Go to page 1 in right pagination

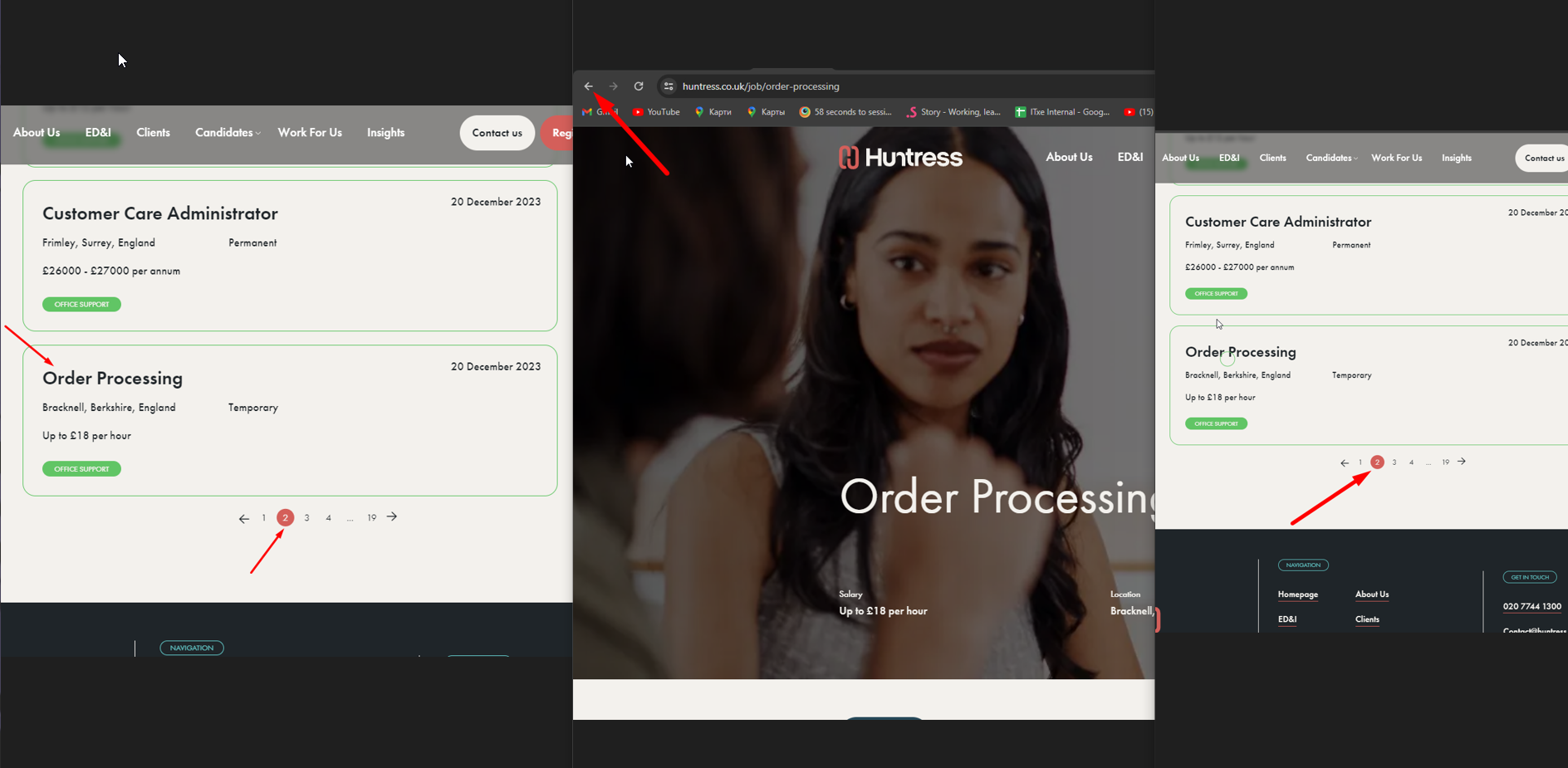pos(1360,462)
